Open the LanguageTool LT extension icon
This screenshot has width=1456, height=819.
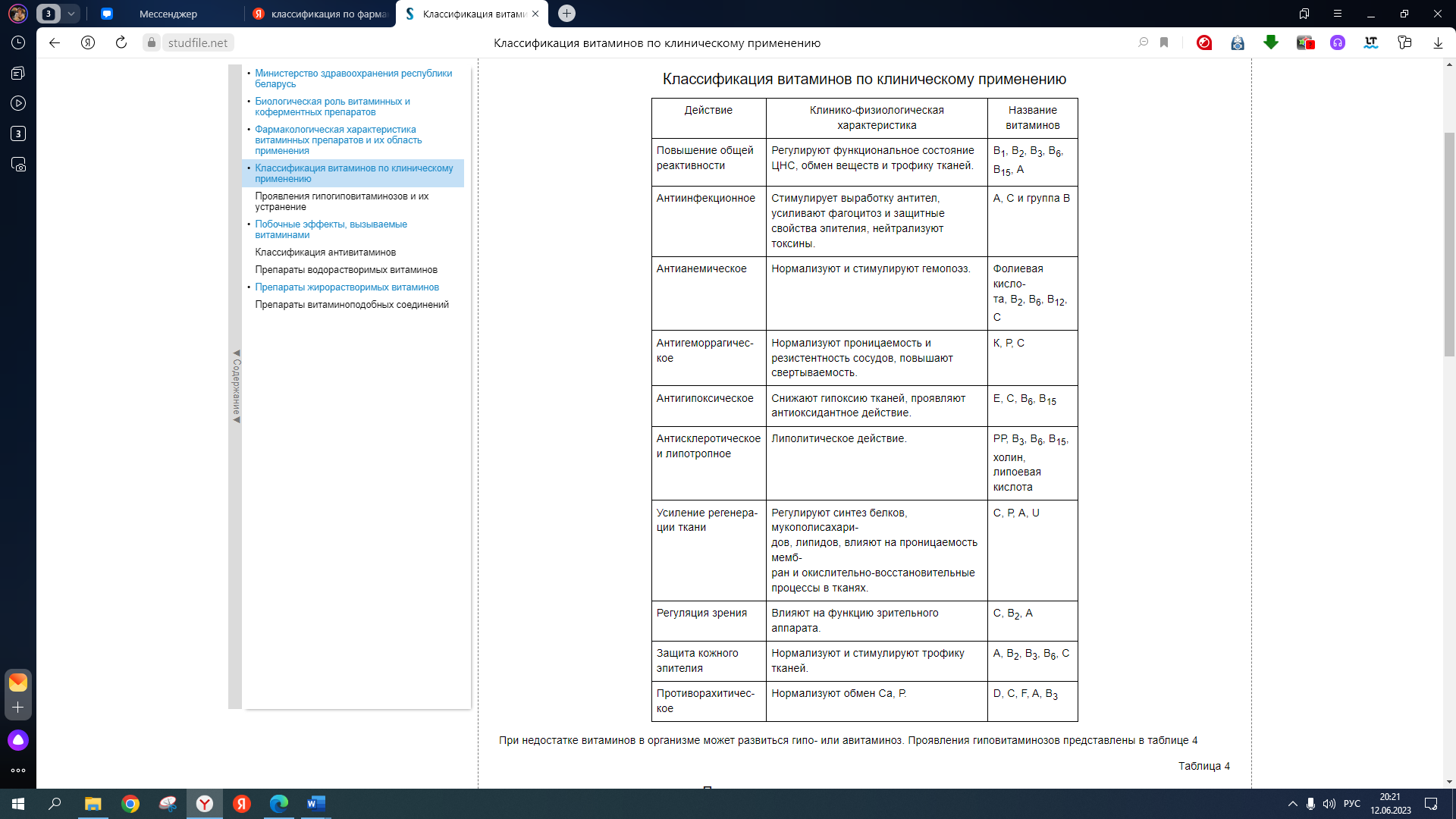1371,43
